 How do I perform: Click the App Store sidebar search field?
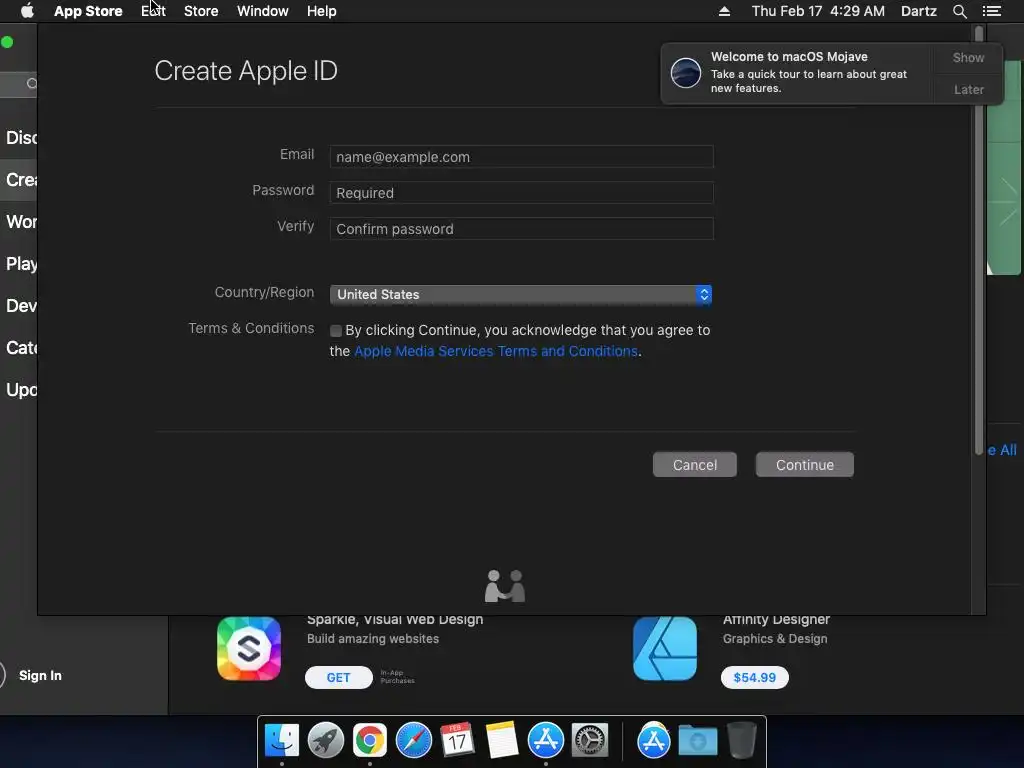point(18,84)
